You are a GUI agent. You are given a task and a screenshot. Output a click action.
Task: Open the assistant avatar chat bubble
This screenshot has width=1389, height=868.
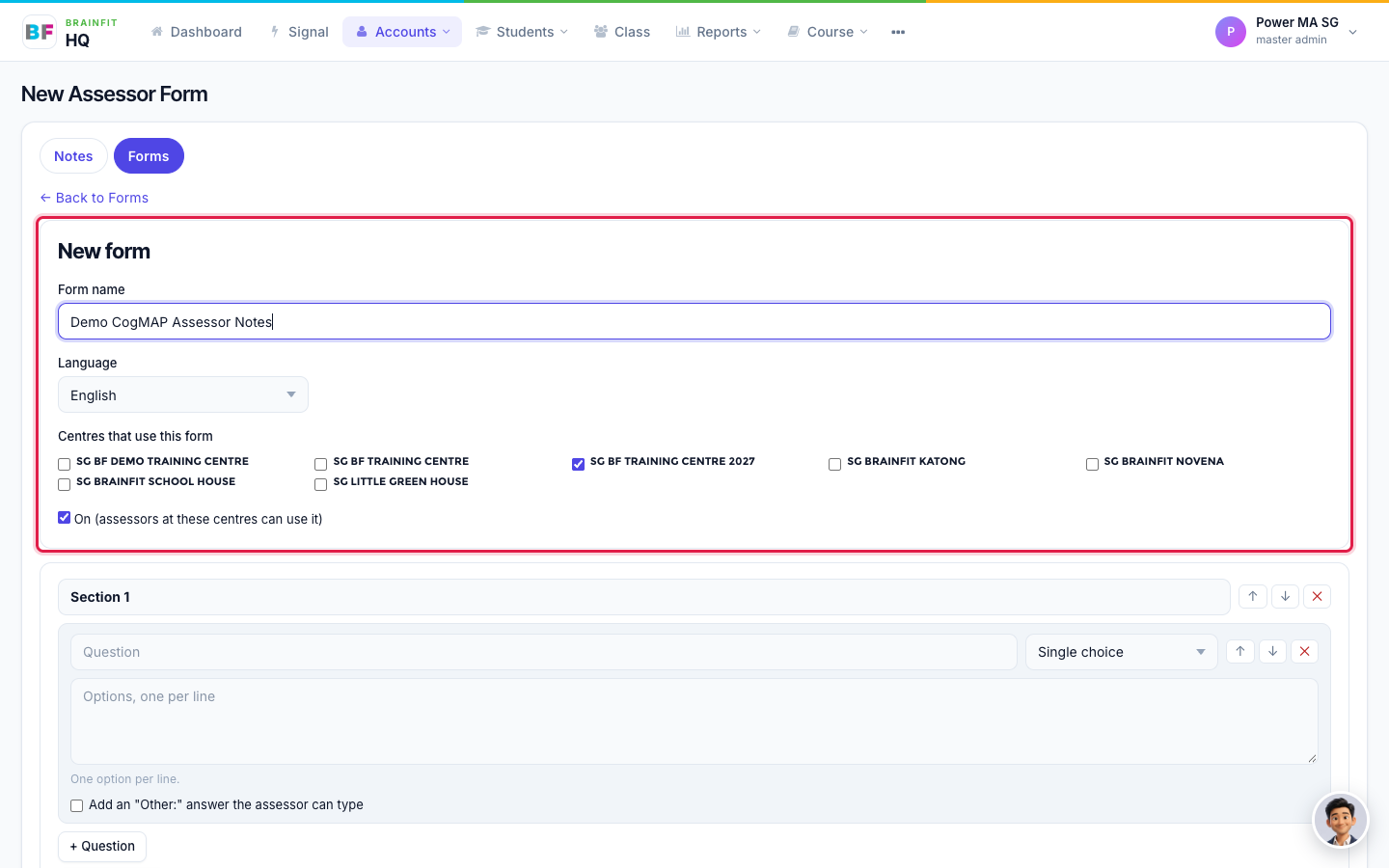(1341, 821)
